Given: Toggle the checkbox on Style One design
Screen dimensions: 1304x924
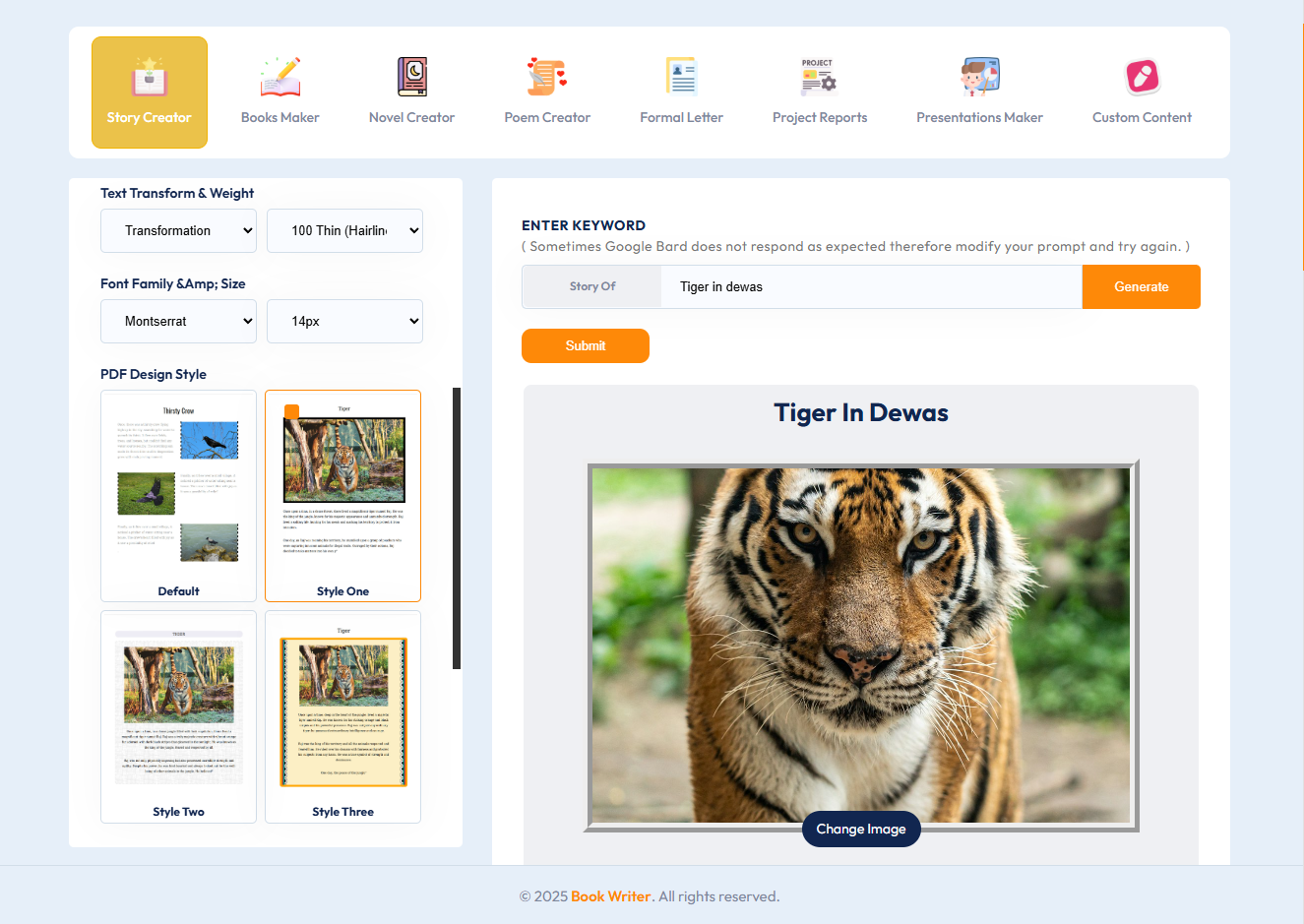Looking at the screenshot, I should pos(291,411).
